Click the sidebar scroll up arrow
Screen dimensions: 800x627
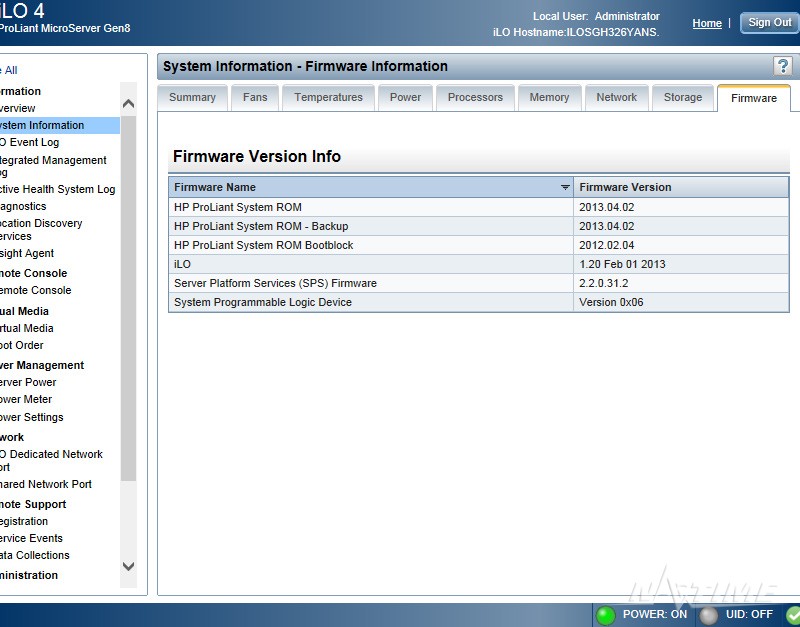[x=129, y=104]
